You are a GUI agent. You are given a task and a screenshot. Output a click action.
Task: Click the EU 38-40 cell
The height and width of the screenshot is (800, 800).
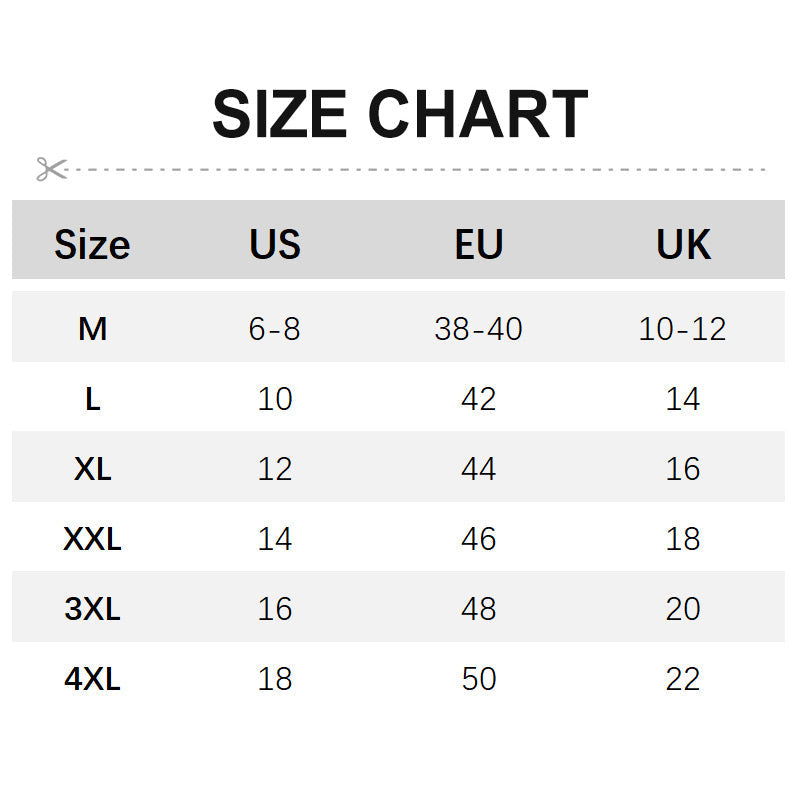(479, 329)
